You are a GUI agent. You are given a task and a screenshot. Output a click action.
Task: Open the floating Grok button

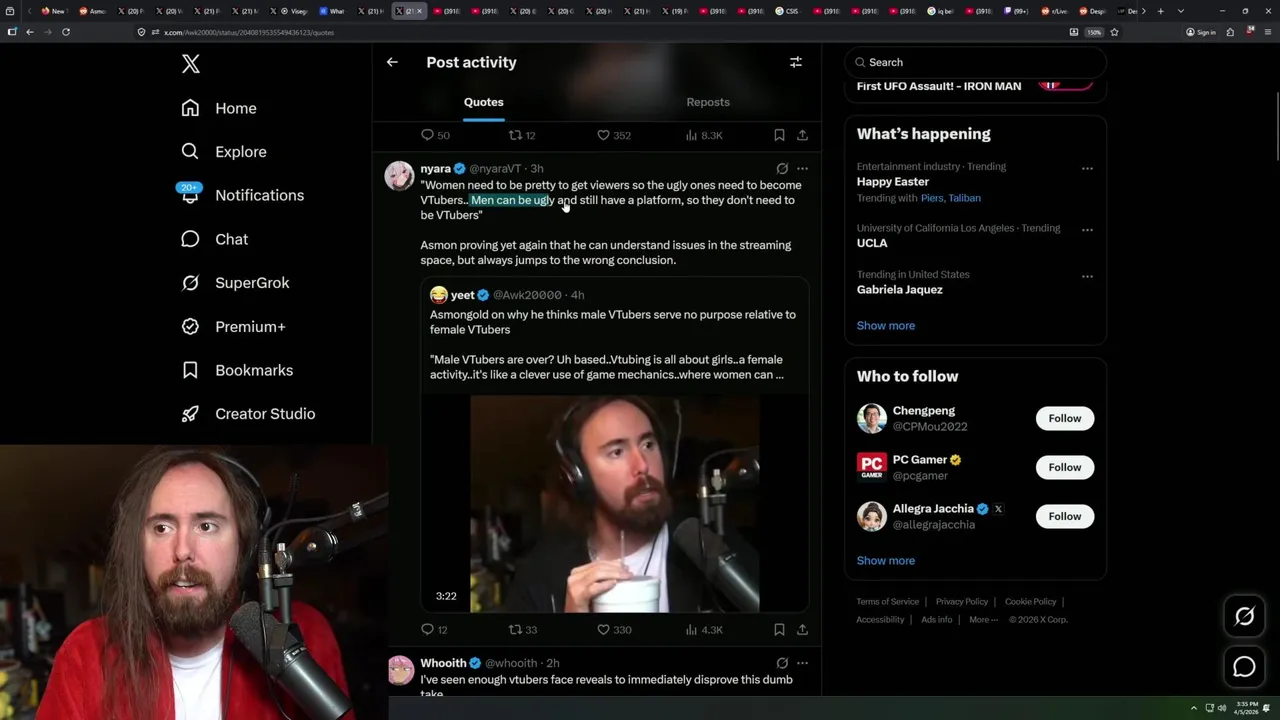point(1244,617)
